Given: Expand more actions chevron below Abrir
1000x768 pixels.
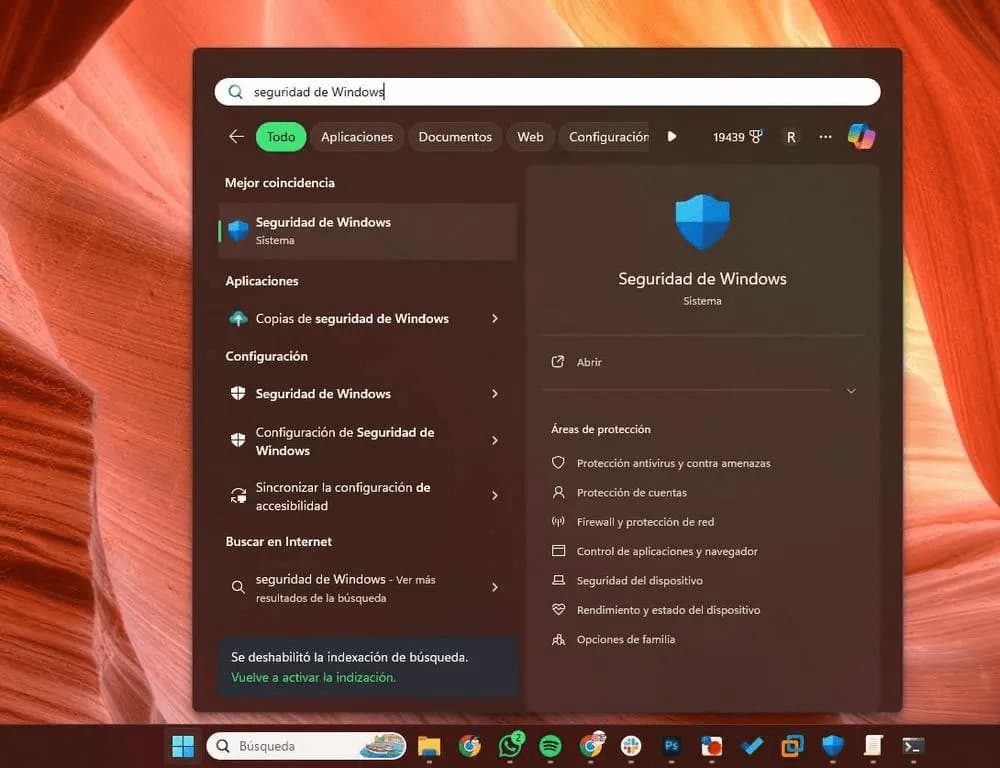Looking at the screenshot, I should coord(851,390).
